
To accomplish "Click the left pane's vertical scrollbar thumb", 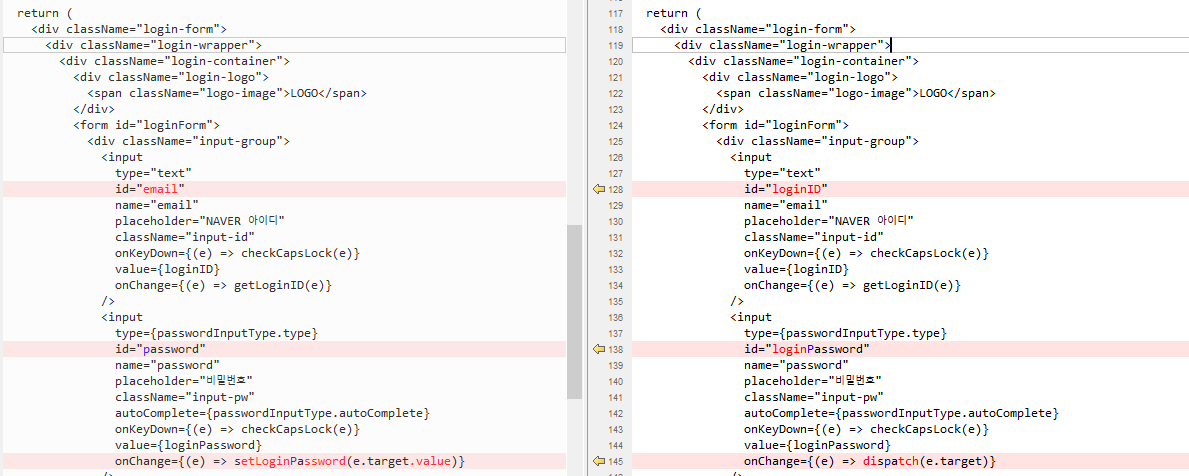I will 574,312.
